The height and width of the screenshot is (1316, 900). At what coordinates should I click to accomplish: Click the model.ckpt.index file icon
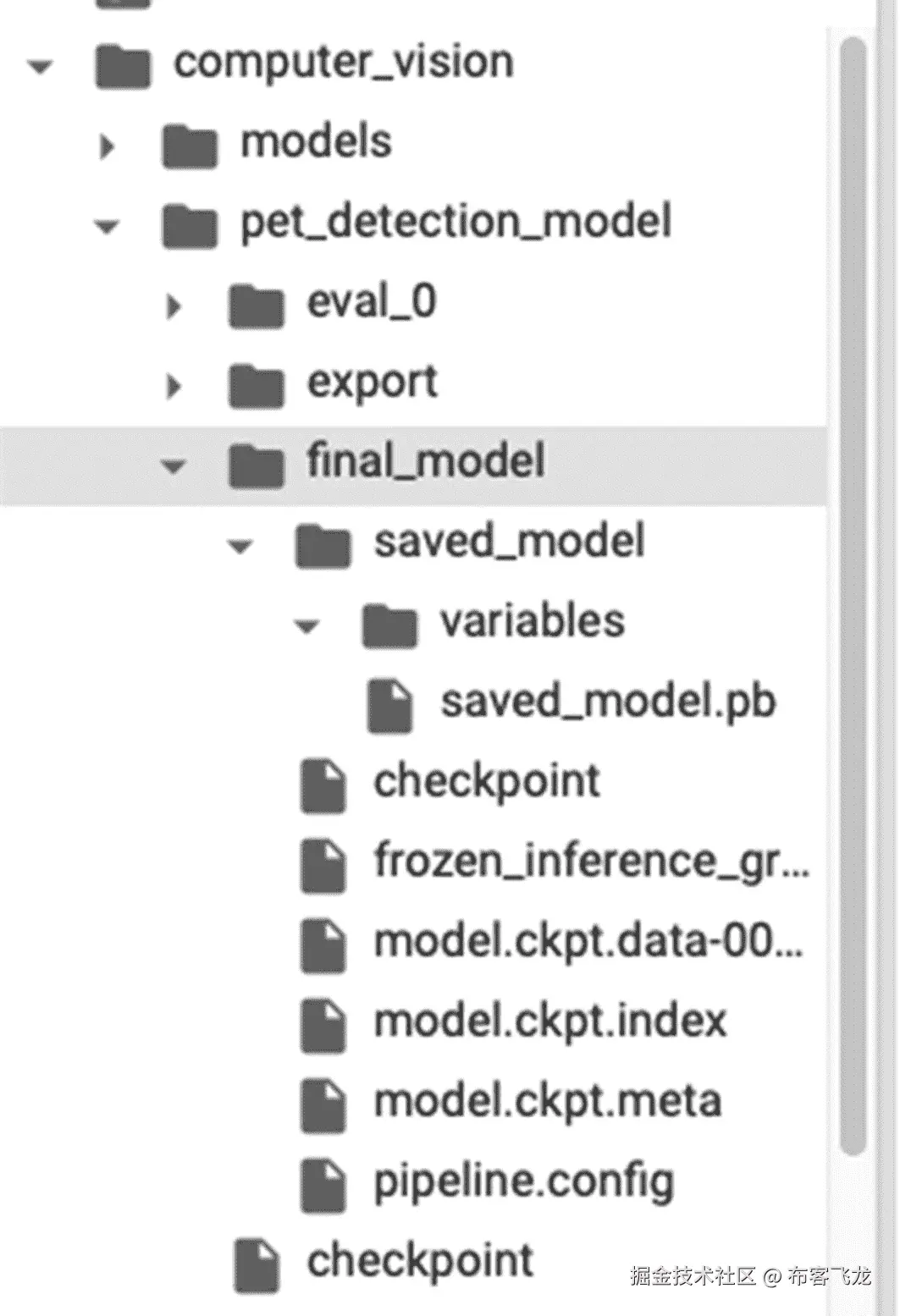click(x=323, y=1025)
